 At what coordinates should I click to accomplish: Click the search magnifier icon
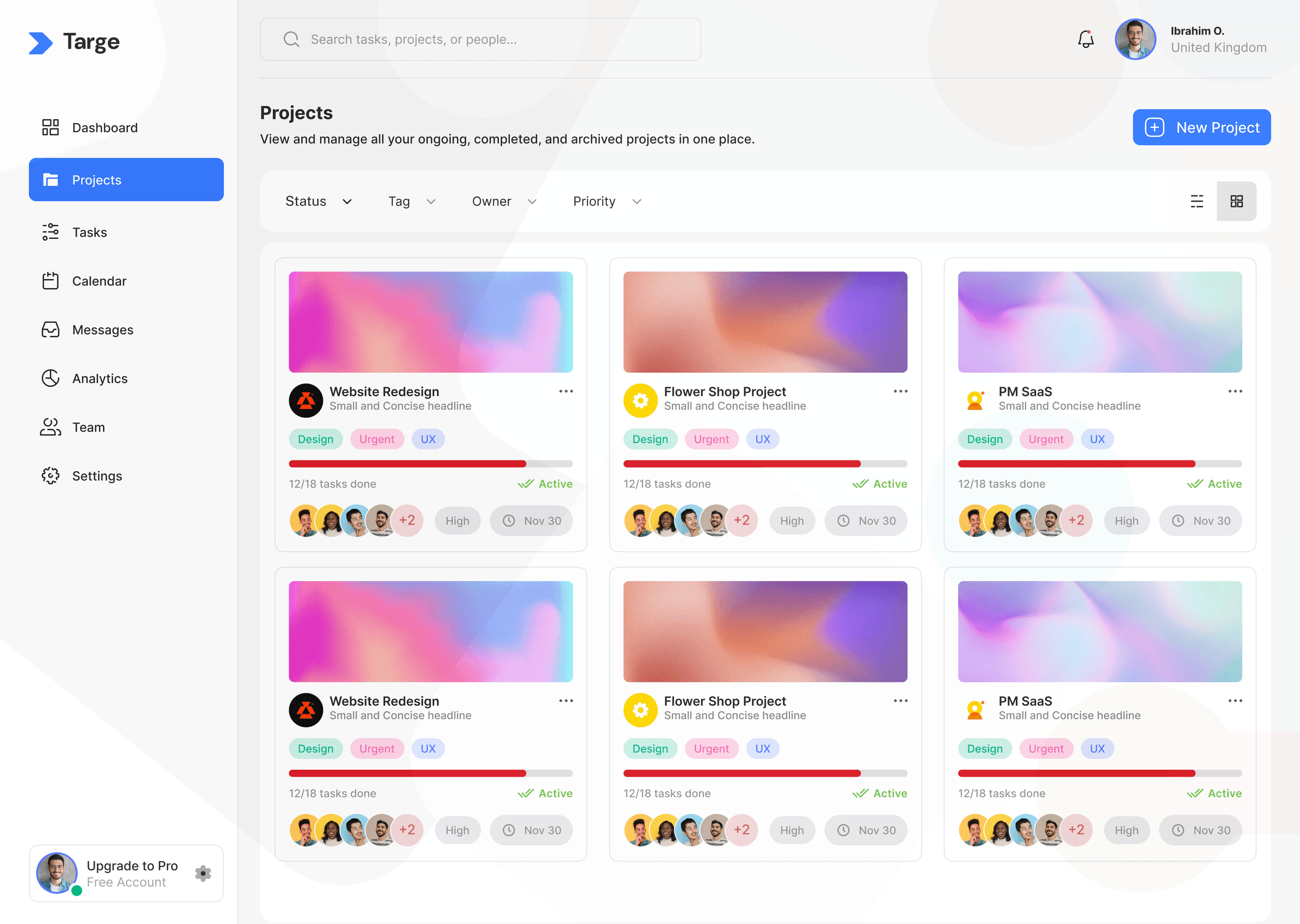click(x=291, y=39)
